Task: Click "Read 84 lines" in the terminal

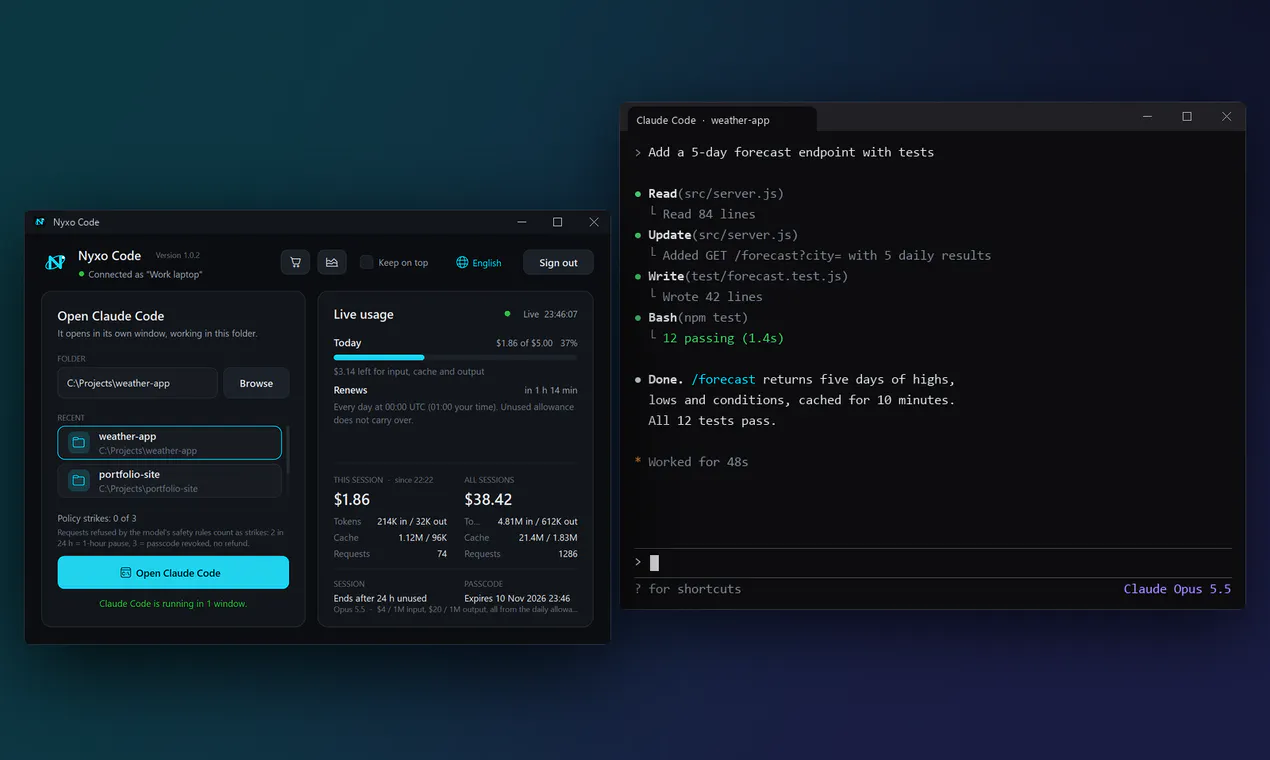Action: 709,214
